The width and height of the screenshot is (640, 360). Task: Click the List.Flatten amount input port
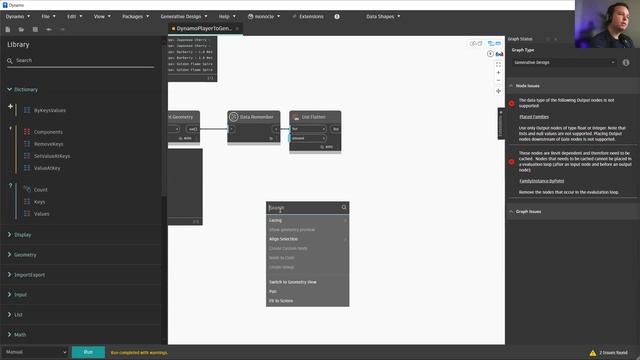pyautogui.click(x=308, y=138)
